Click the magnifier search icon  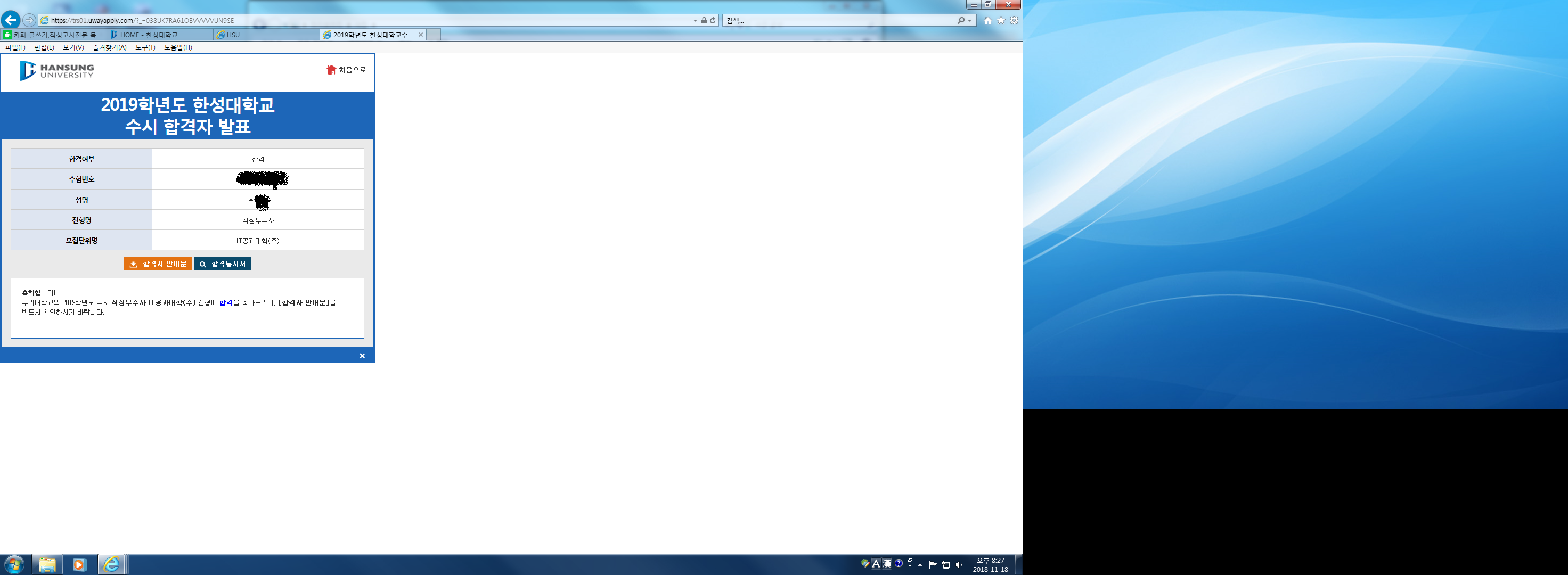click(x=960, y=20)
